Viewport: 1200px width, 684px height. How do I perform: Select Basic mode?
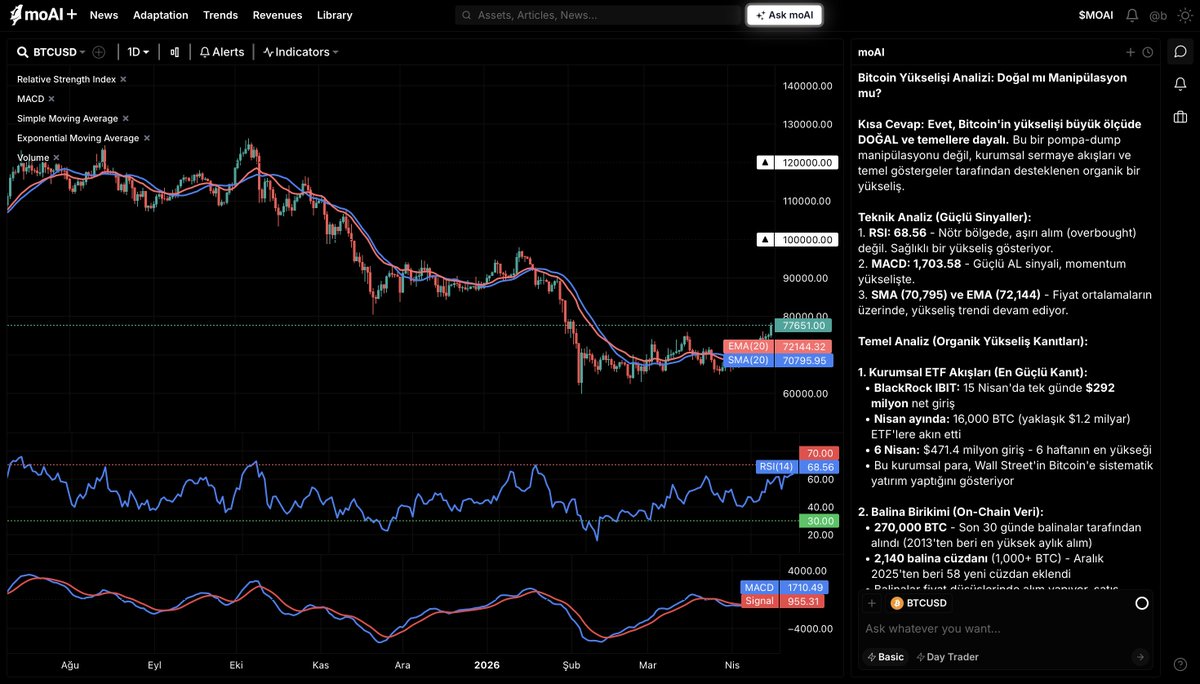click(x=886, y=657)
